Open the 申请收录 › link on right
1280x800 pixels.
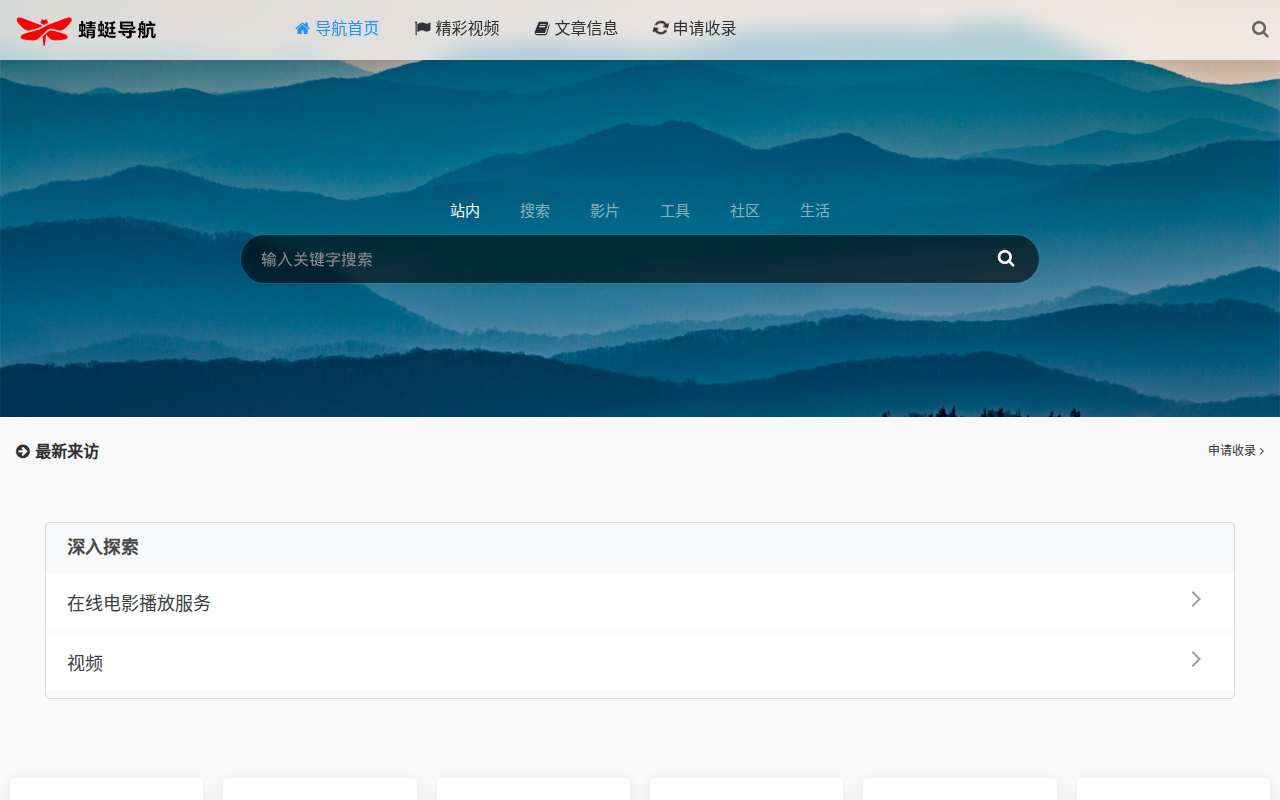coord(1236,451)
